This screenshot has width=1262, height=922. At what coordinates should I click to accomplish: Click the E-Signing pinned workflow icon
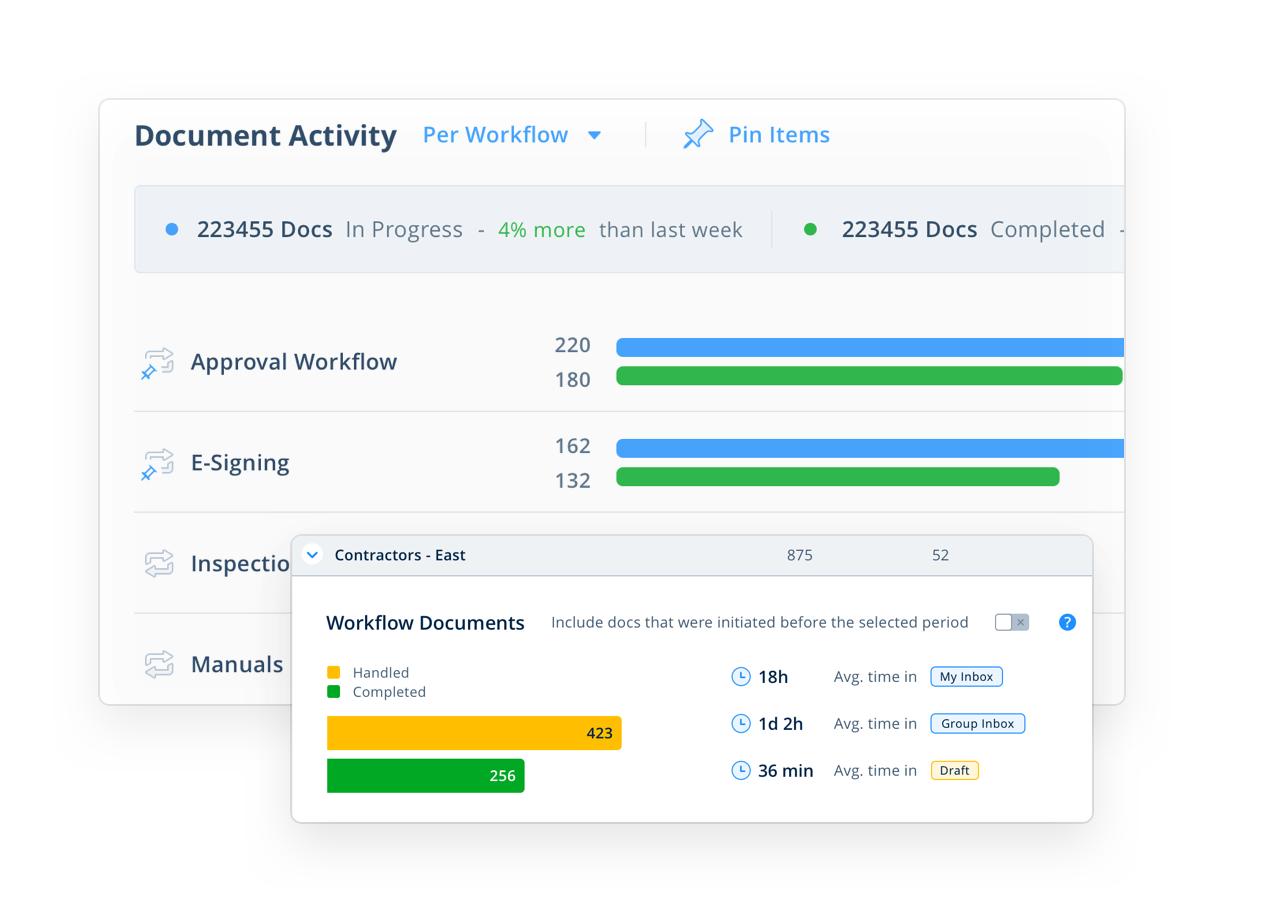pyautogui.click(x=157, y=464)
